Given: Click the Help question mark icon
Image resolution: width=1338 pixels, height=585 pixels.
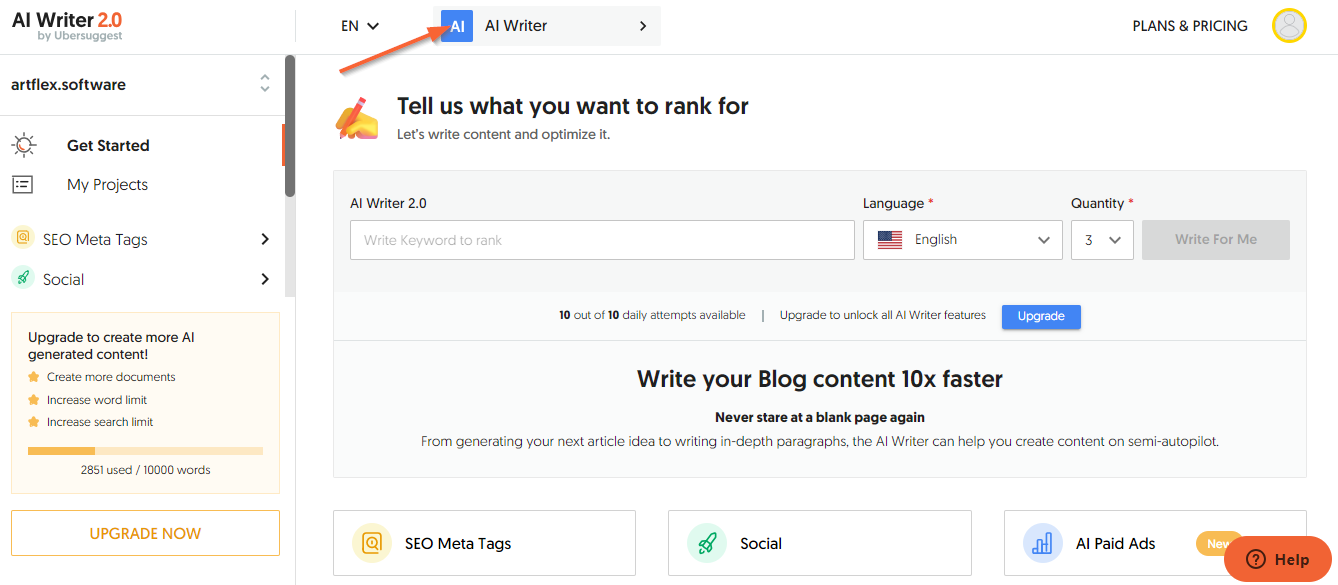Looking at the screenshot, I should click(1255, 559).
